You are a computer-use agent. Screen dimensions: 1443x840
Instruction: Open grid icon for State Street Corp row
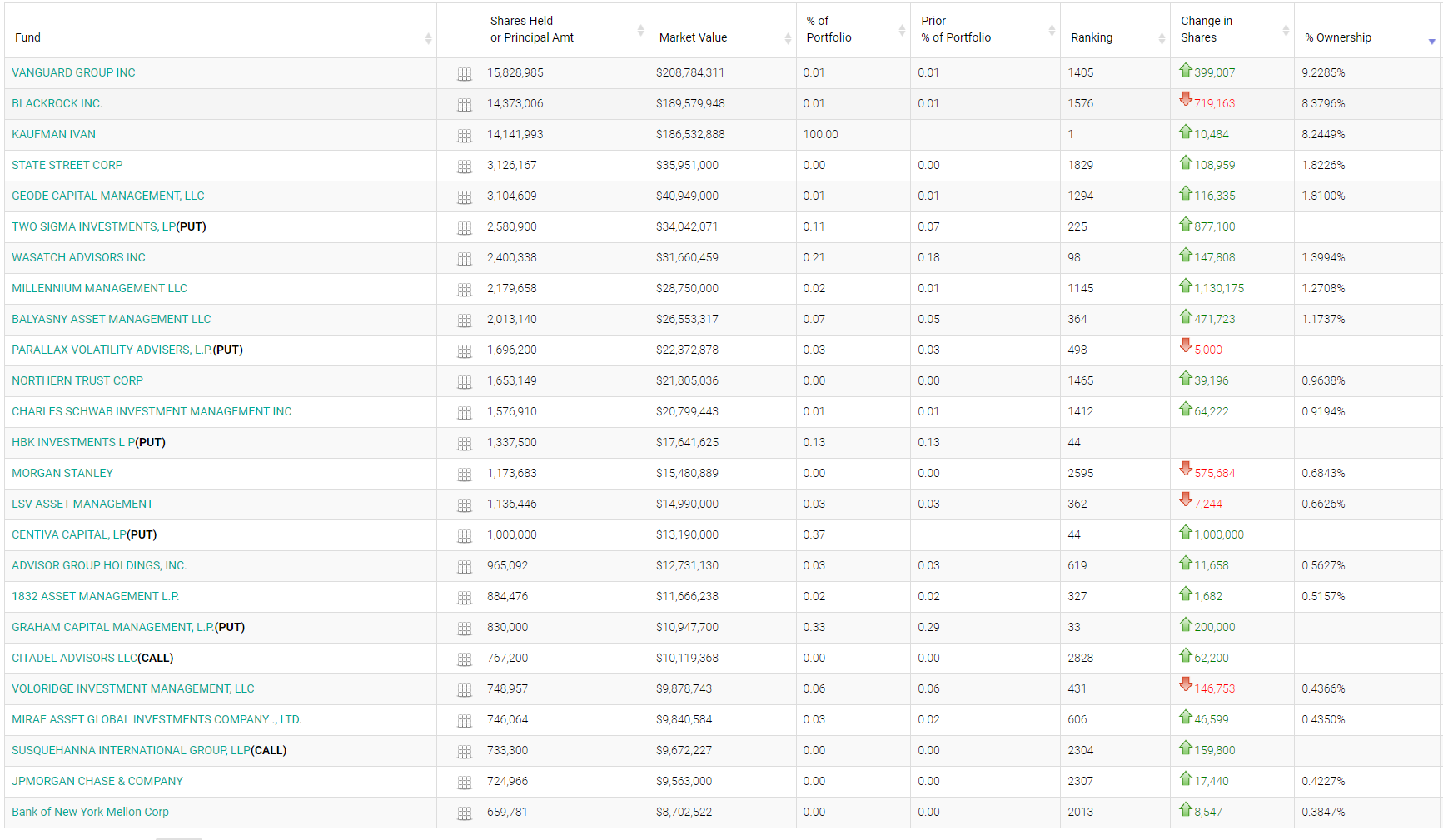tap(465, 167)
